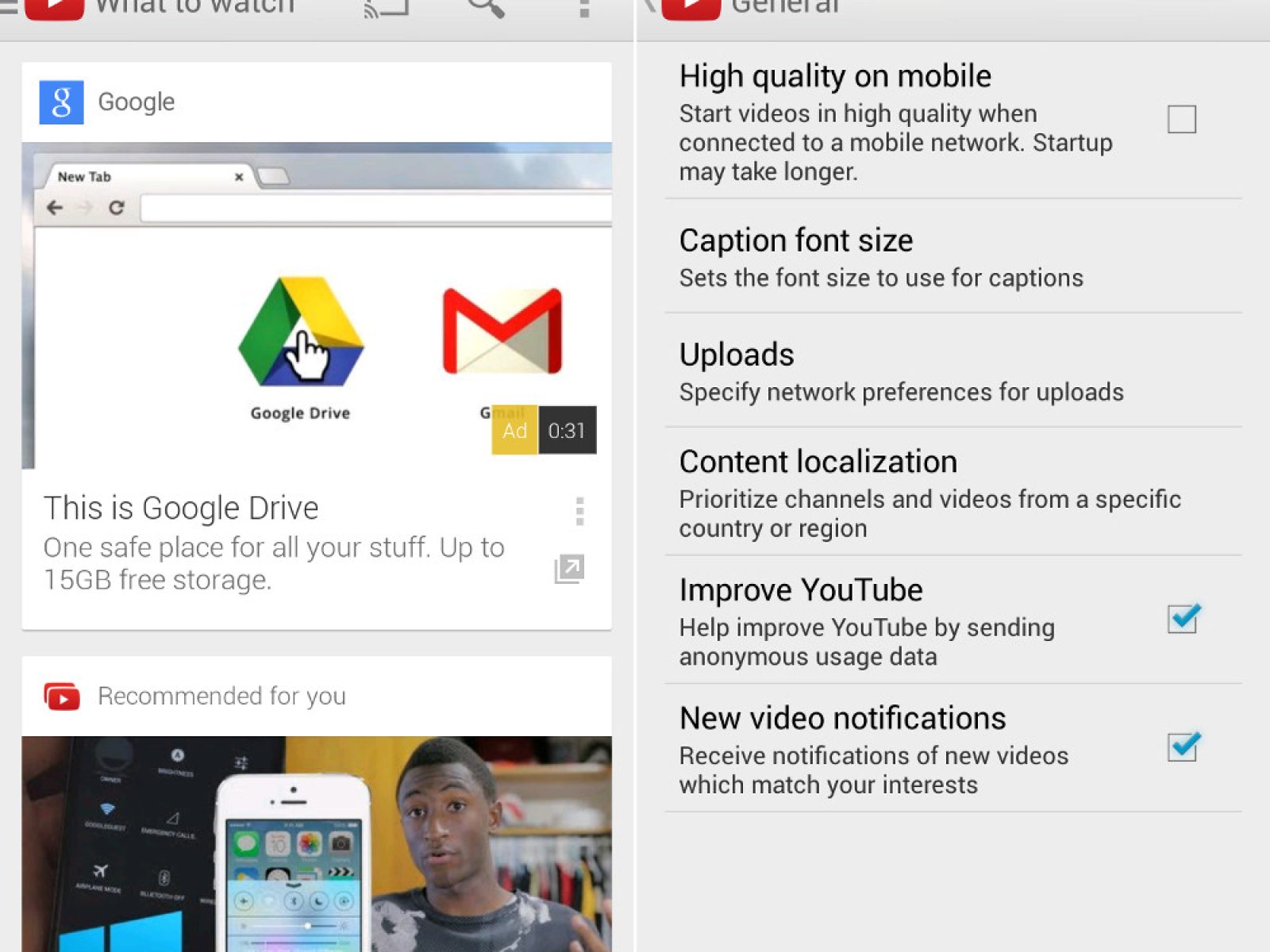Open the ad's external link icon
1270x952 pixels.
(x=569, y=569)
